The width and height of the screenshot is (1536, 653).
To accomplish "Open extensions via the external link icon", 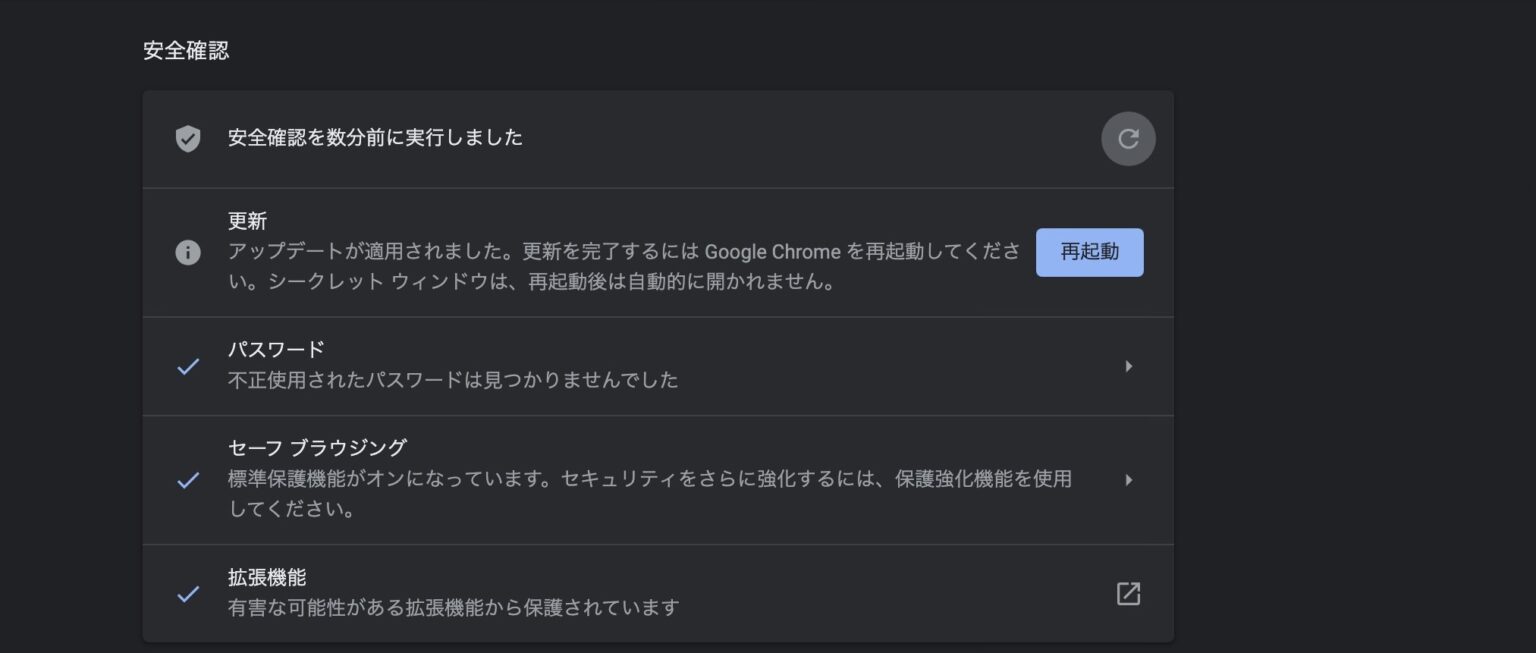I will tap(1128, 593).
